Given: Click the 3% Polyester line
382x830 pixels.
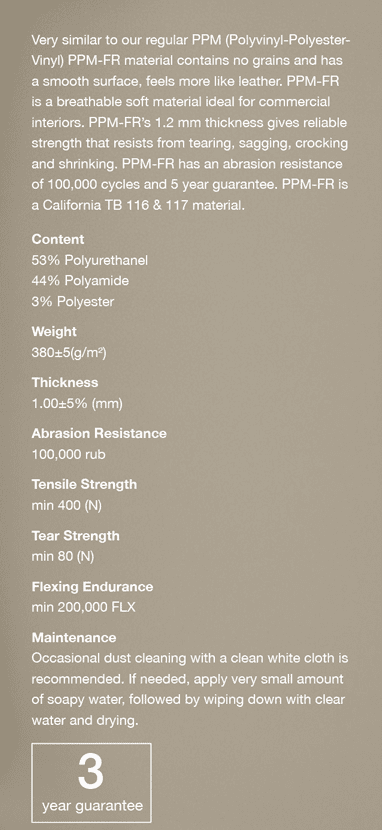Looking at the screenshot, I should click(73, 302).
